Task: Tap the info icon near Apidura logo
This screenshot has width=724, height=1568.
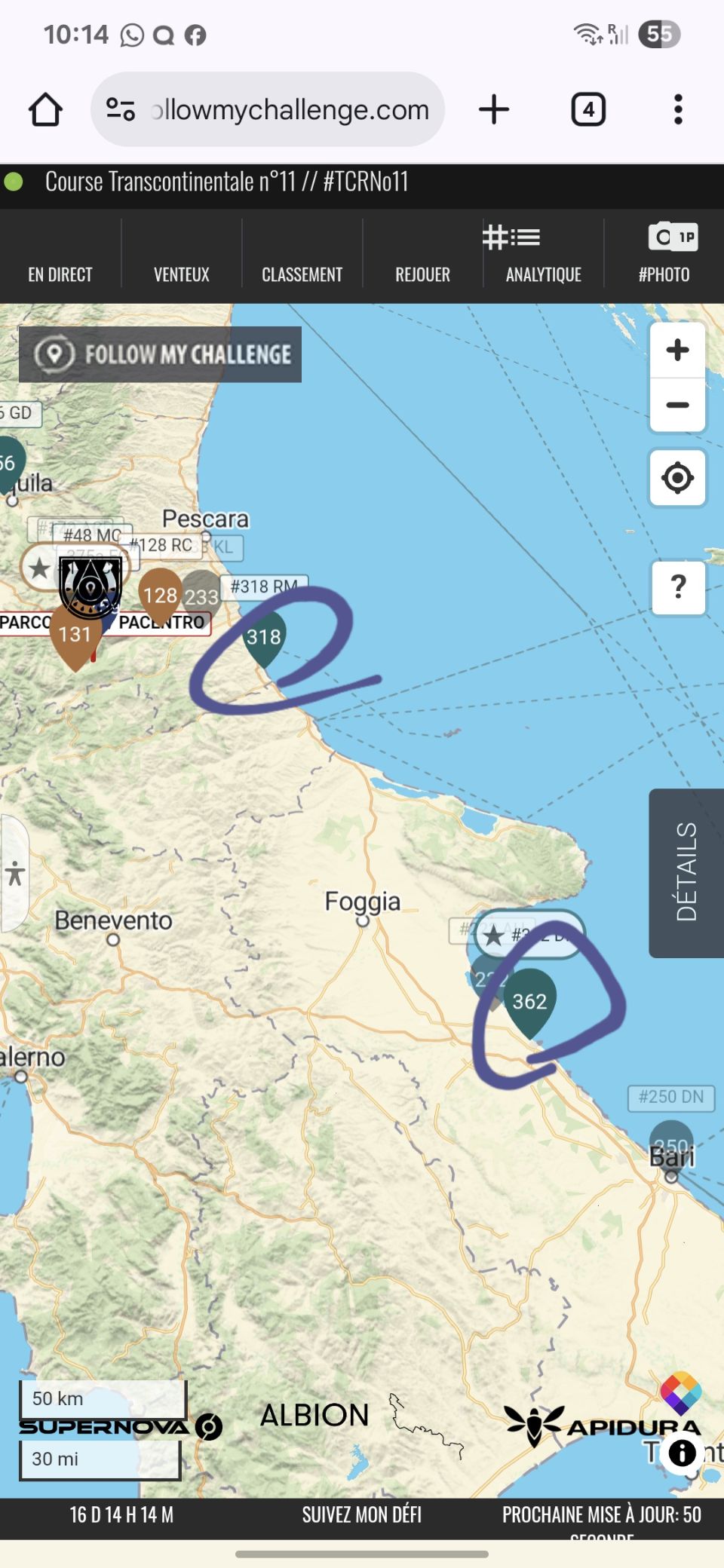Action: tap(683, 1452)
